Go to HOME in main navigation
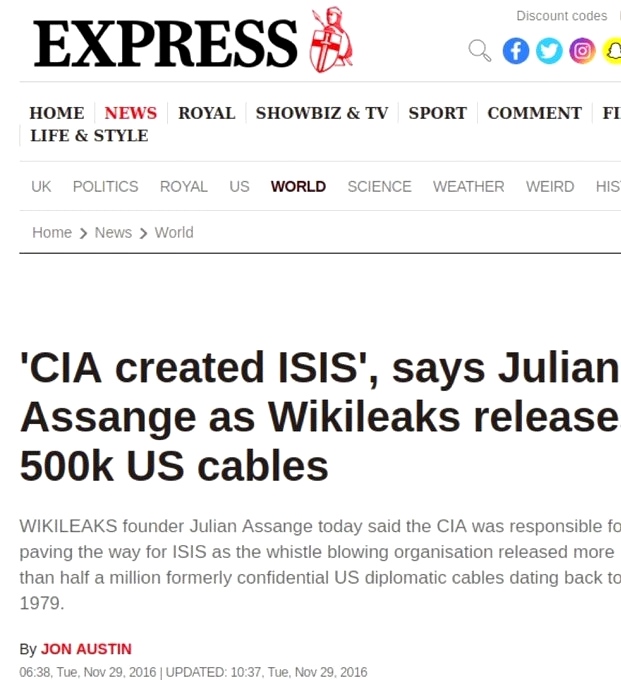 click(57, 113)
